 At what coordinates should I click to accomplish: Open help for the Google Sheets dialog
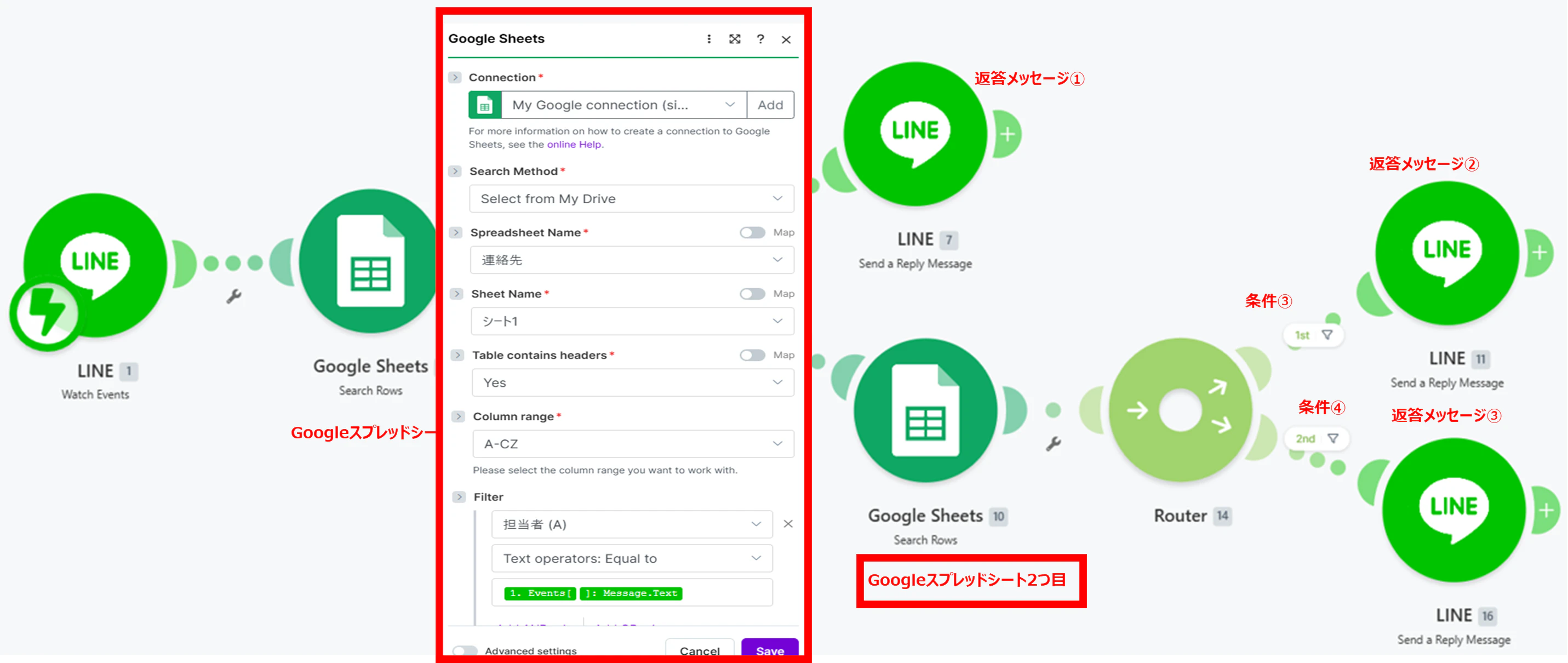tap(760, 39)
